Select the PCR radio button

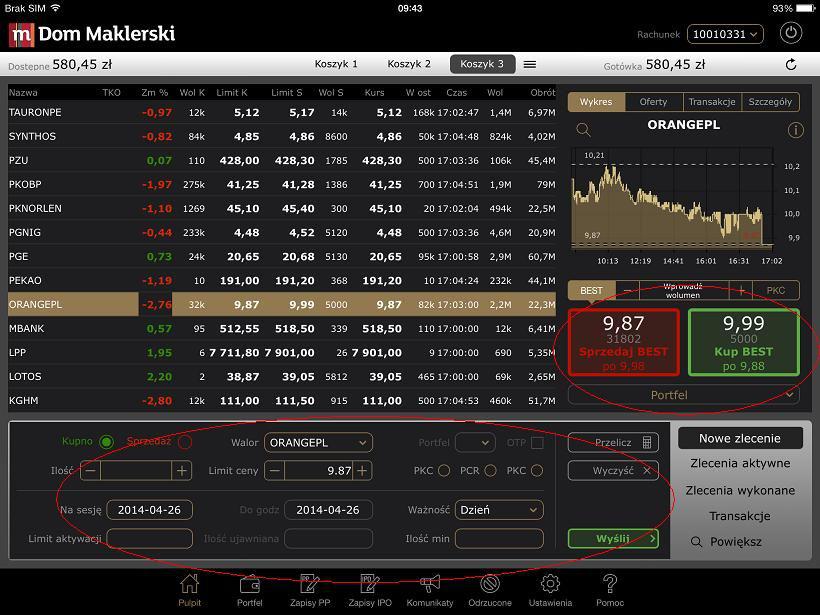click(x=491, y=471)
